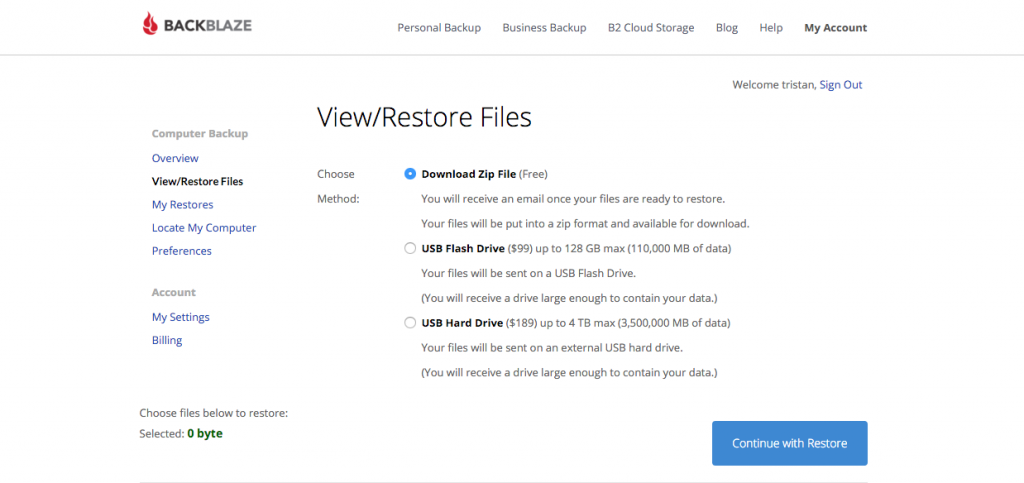The image size is (1024, 483).
Task: Click the Backblaze flame logo
Action: (150, 23)
